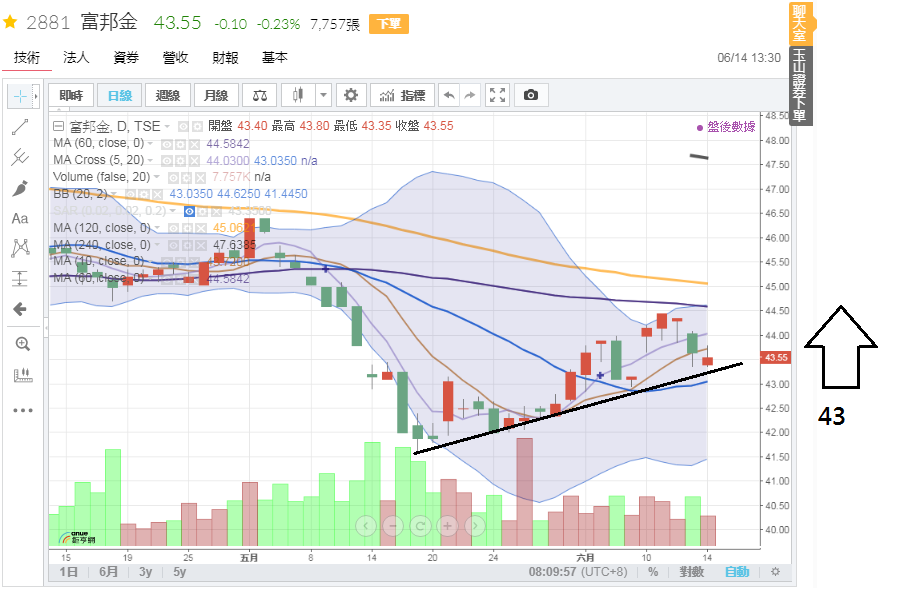Open the candlestick chart style dropdown arrow
The image size is (900, 600).
point(323,95)
